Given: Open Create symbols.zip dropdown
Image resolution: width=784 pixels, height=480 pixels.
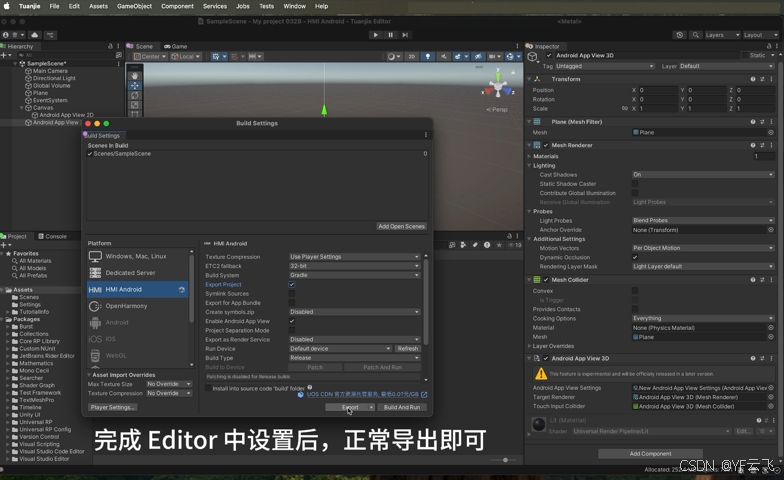Looking at the screenshot, I should [354, 312].
